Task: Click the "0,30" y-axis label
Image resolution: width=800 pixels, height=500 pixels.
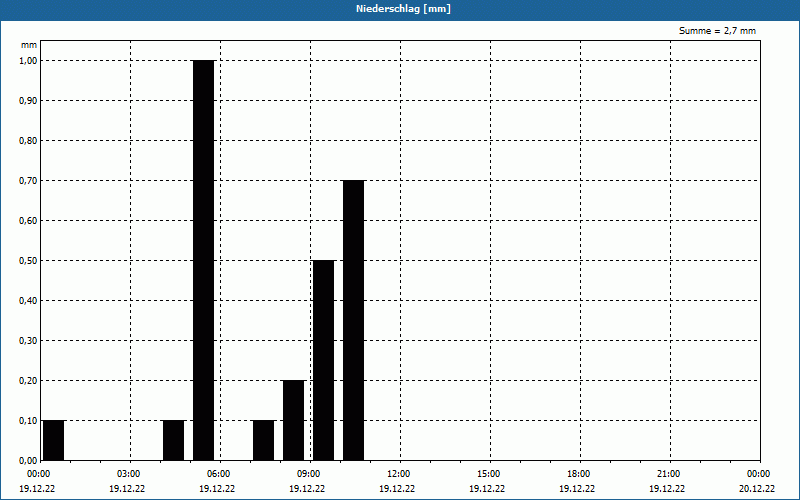Action: 28,340
